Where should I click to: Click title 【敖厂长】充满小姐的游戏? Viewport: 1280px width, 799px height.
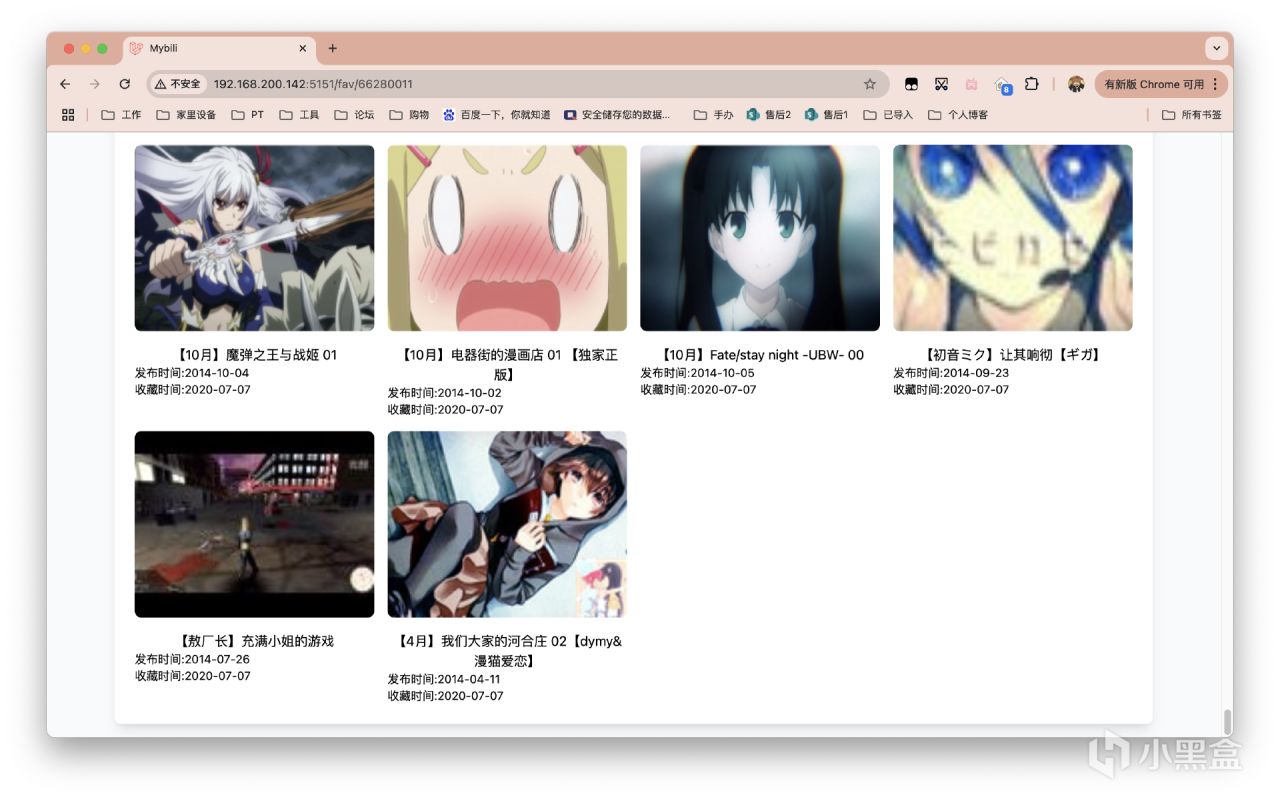(255, 641)
